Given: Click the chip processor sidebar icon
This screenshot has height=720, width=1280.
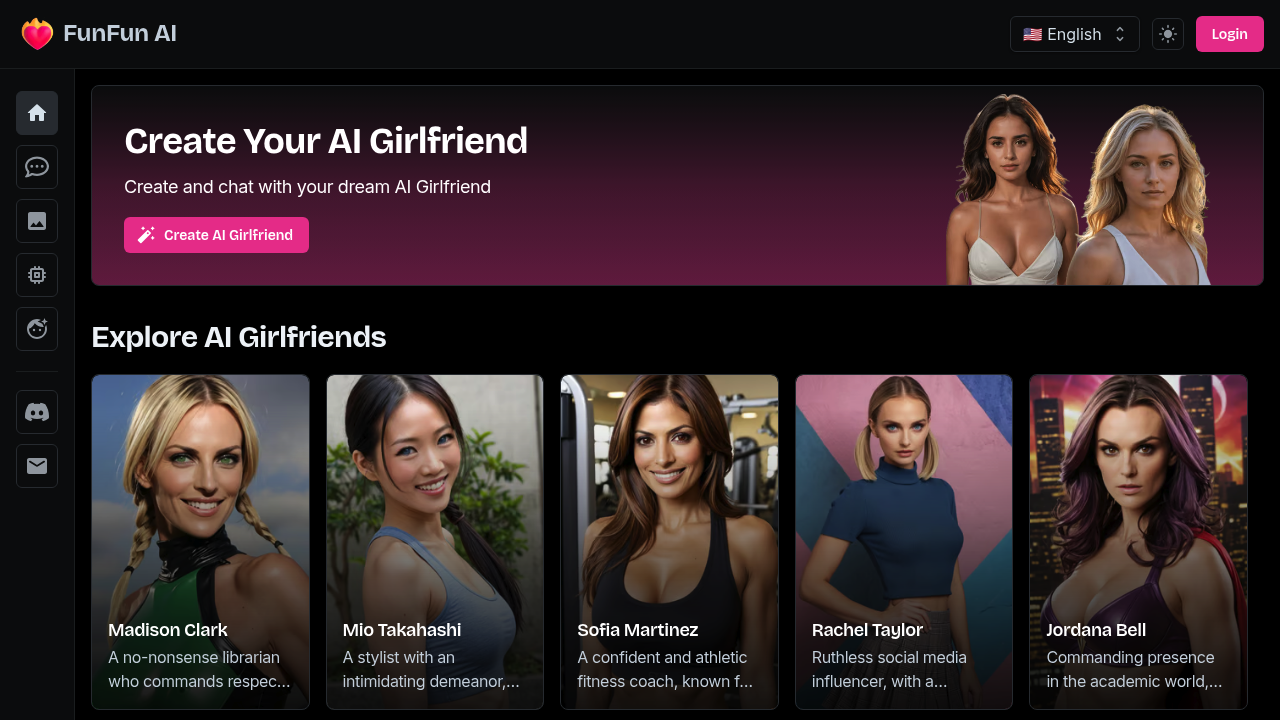Looking at the screenshot, I should [37, 275].
